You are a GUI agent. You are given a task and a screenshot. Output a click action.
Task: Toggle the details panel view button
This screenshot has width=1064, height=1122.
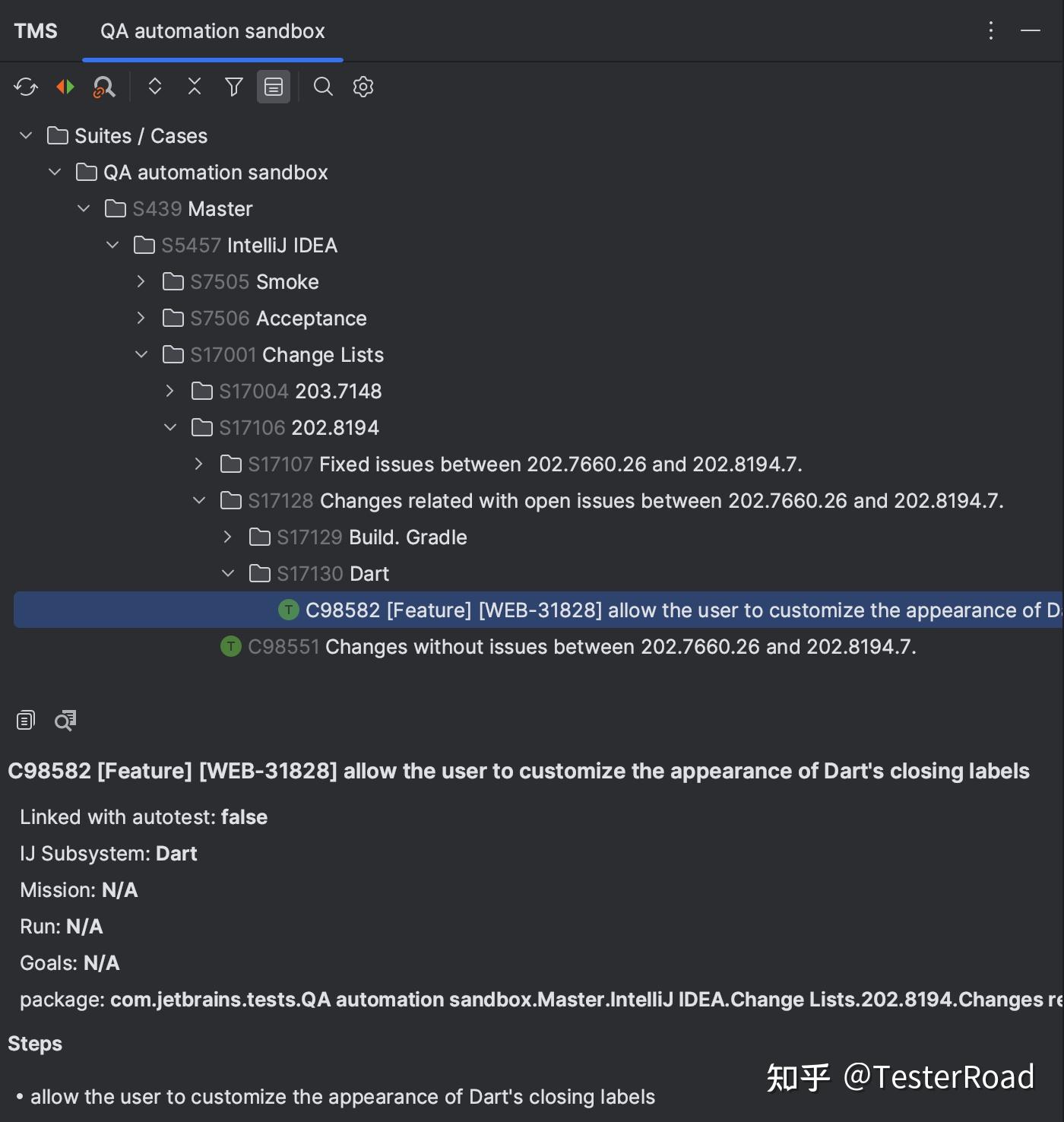[x=274, y=87]
